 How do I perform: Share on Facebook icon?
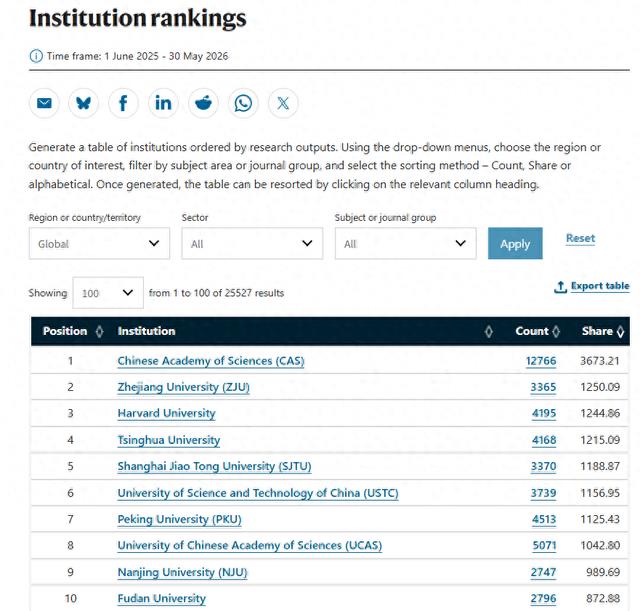(123, 103)
